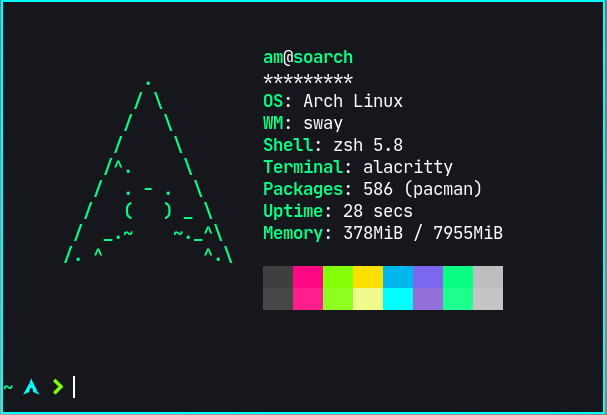Screen dimensions: 607x415
Task: Click the top lime green color block
Action: 338,277
